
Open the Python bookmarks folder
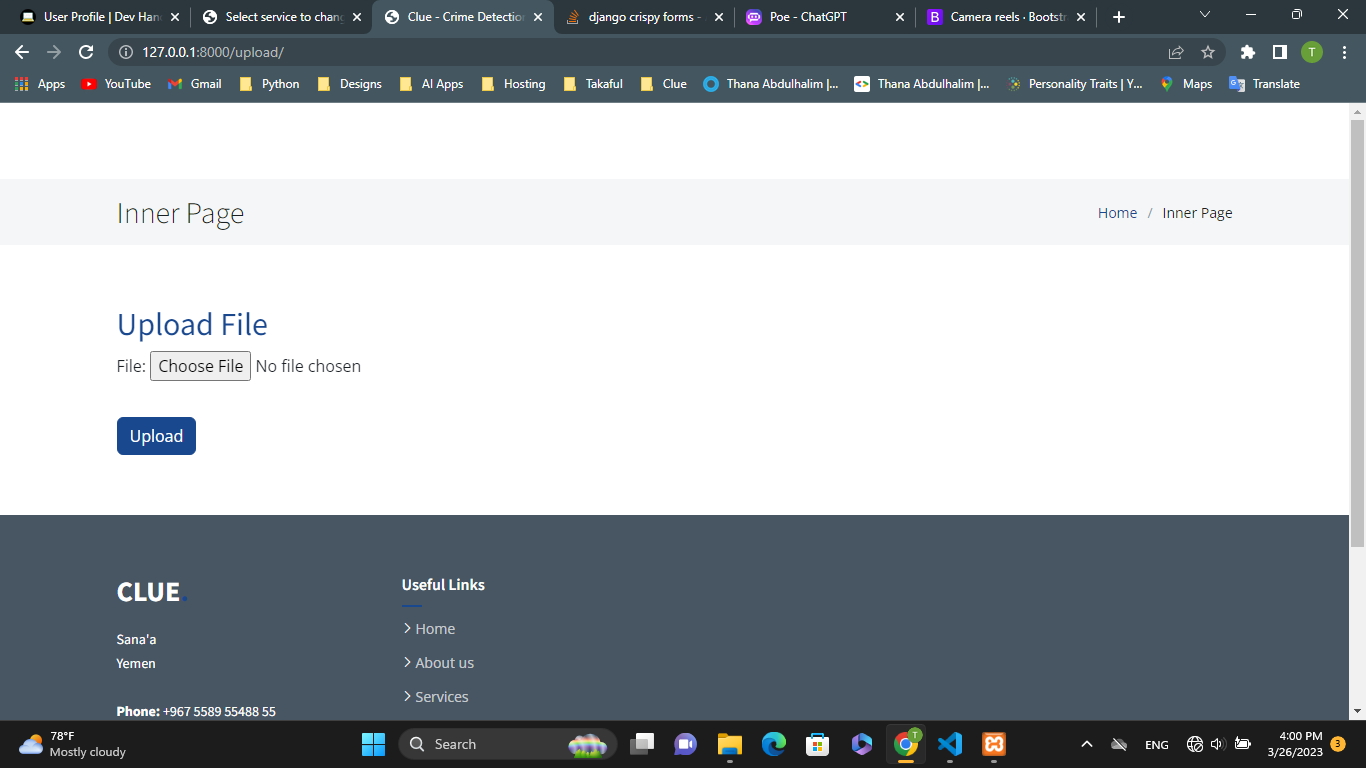coord(270,84)
